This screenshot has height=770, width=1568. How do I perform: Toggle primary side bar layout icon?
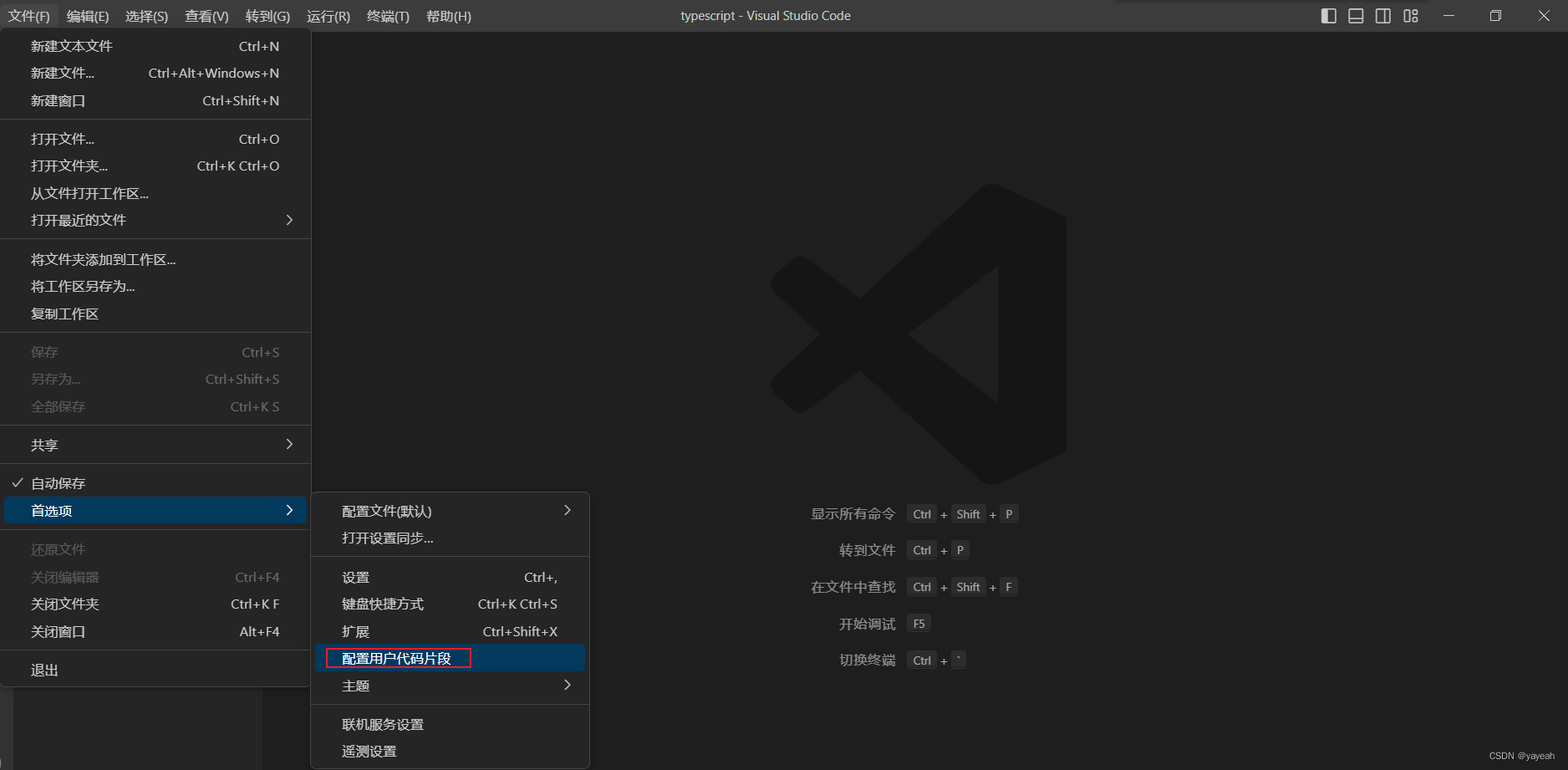1328,16
